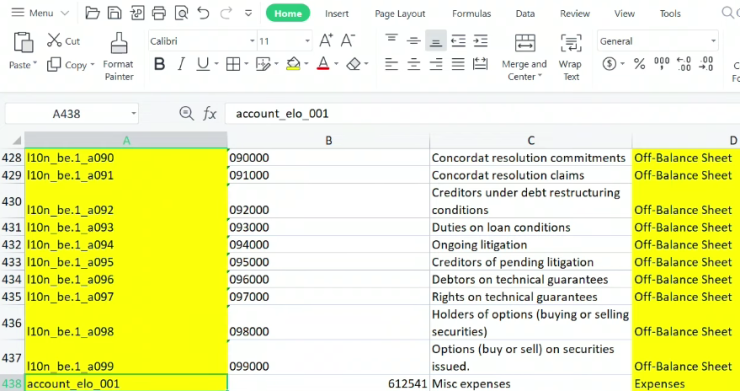Toggle Bold formatting
This screenshot has height=391, width=740.
click(160, 64)
